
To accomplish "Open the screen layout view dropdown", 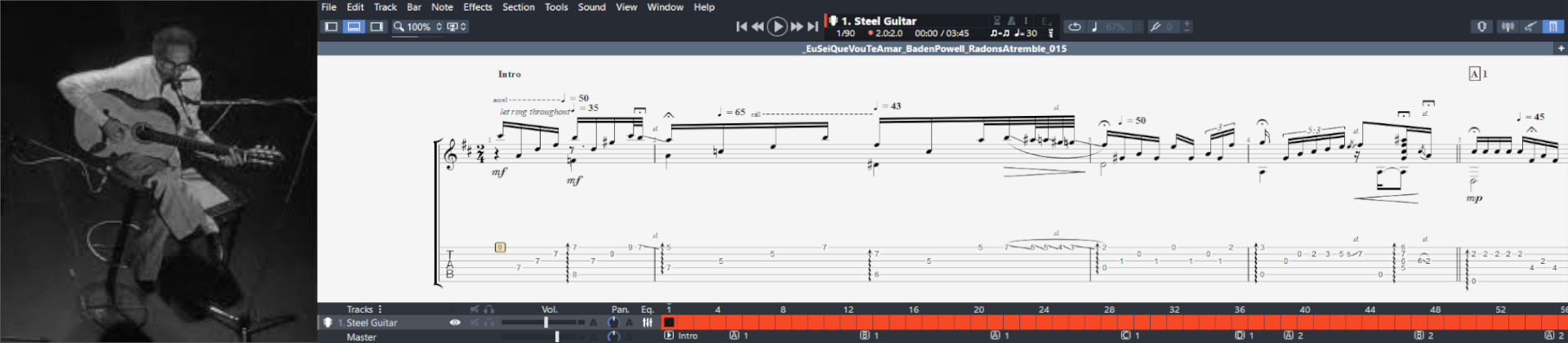I will pos(457,26).
